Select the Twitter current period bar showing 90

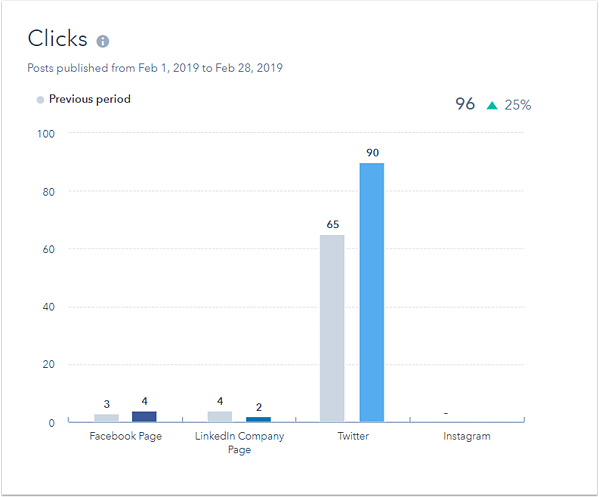(372, 292)
